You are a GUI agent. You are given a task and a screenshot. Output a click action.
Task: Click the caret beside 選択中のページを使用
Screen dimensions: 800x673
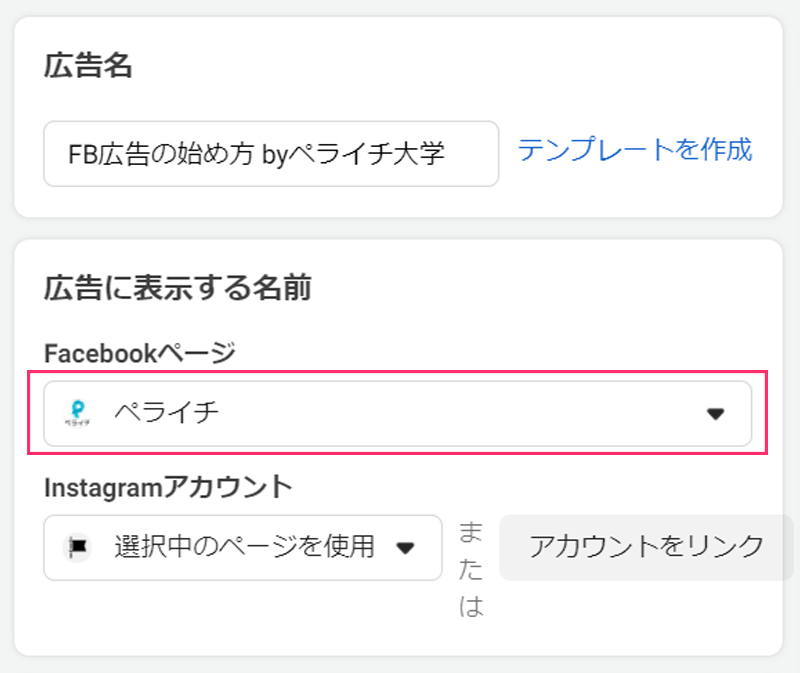coord(405,548)
